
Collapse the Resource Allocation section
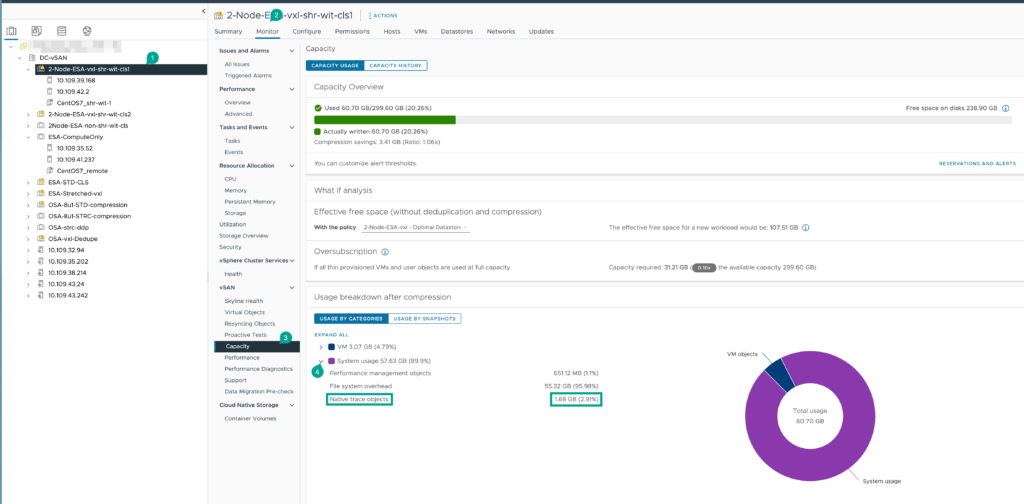tap(292, 166)
